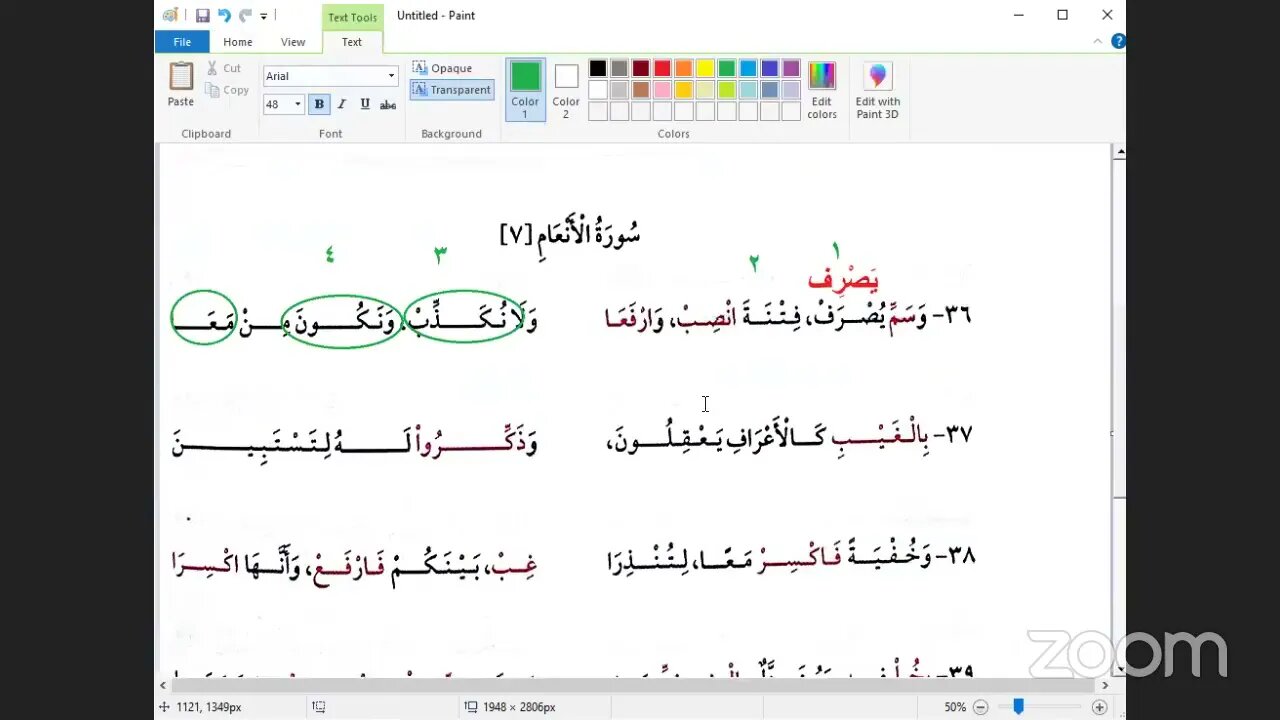Click the Paint application icon in title bar
Image resolution: width=1280 pixels, height=720 pixels.
[170, 15]
